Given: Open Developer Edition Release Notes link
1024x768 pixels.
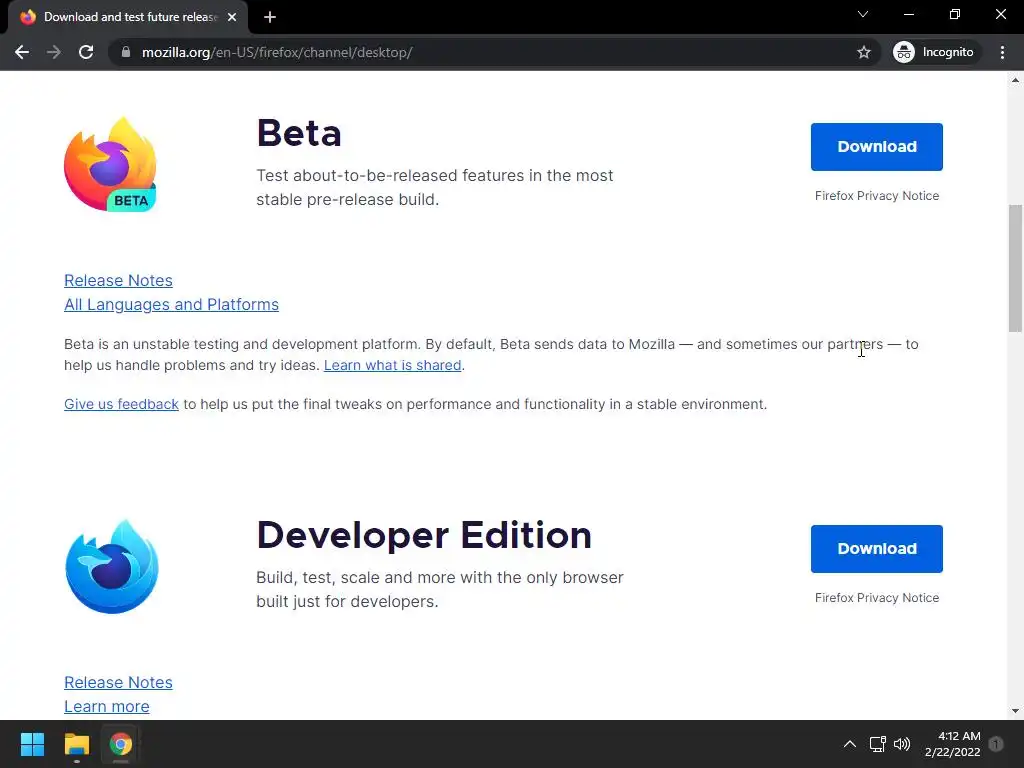Looking at the screenshot, I should click(118, 682).
